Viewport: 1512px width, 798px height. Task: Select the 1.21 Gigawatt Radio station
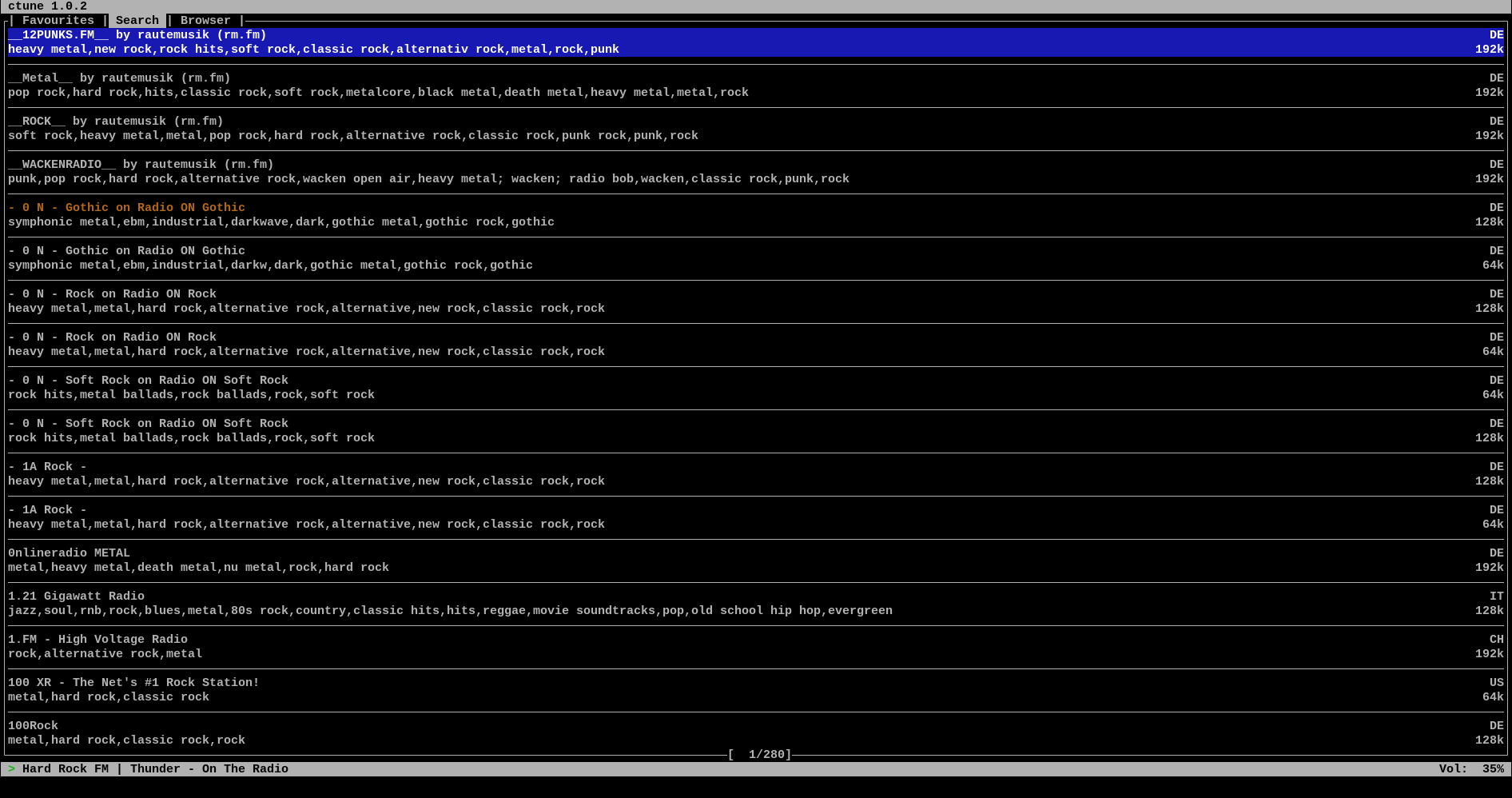point(755,604)
